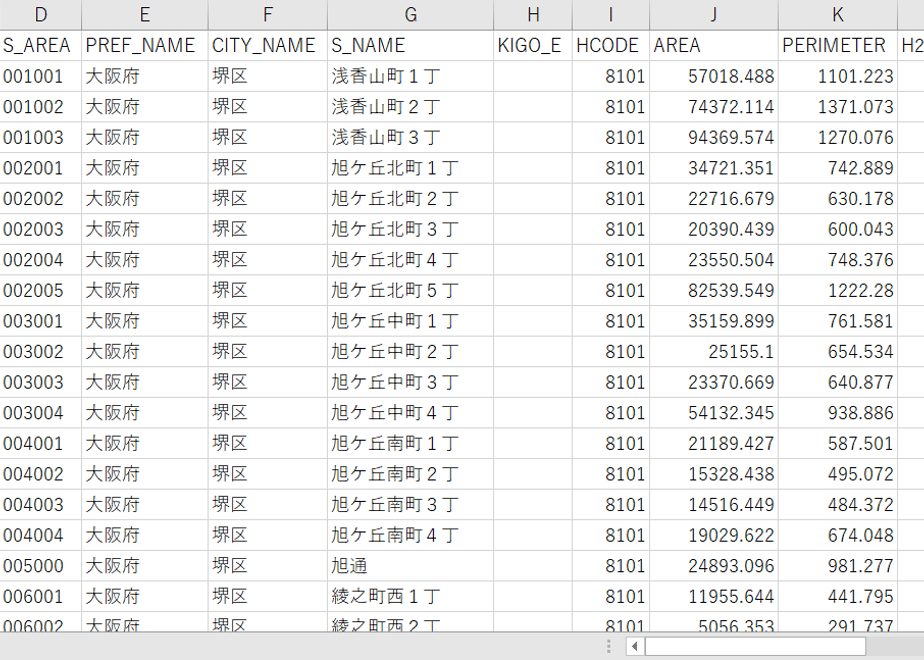This screenshot has height=660, width=924.
Task: Select AREA value 15328.438
Action: tap(714, 474)
